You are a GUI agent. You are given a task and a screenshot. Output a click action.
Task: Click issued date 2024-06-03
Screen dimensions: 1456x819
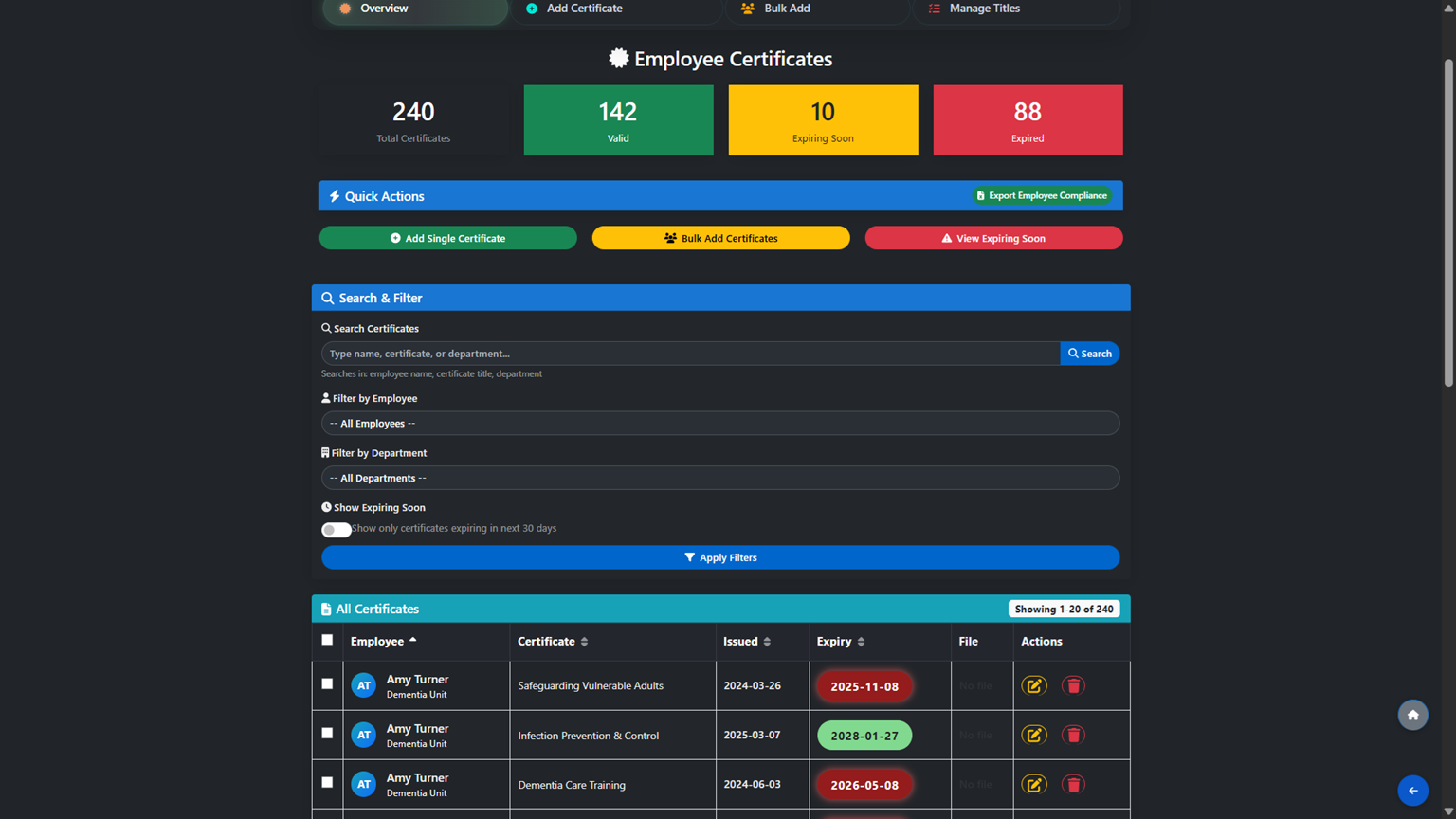point(752,784)
